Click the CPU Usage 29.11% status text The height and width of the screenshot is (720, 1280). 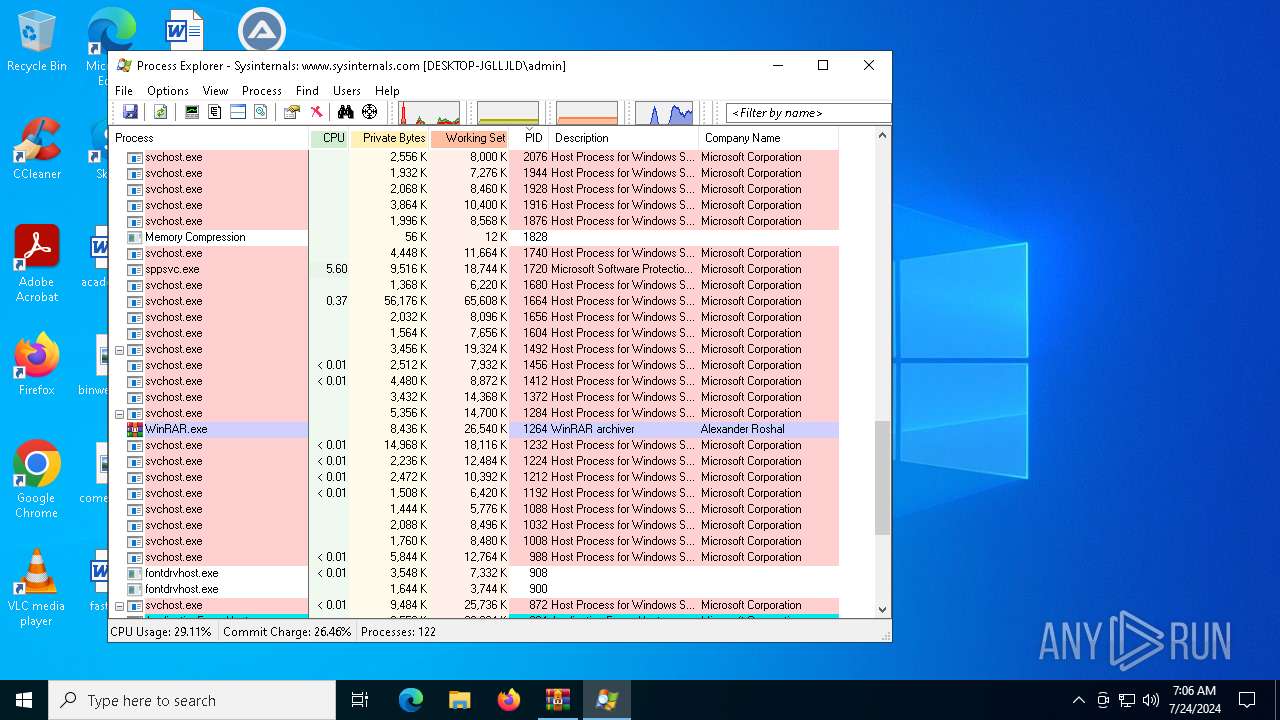(161, 632)
